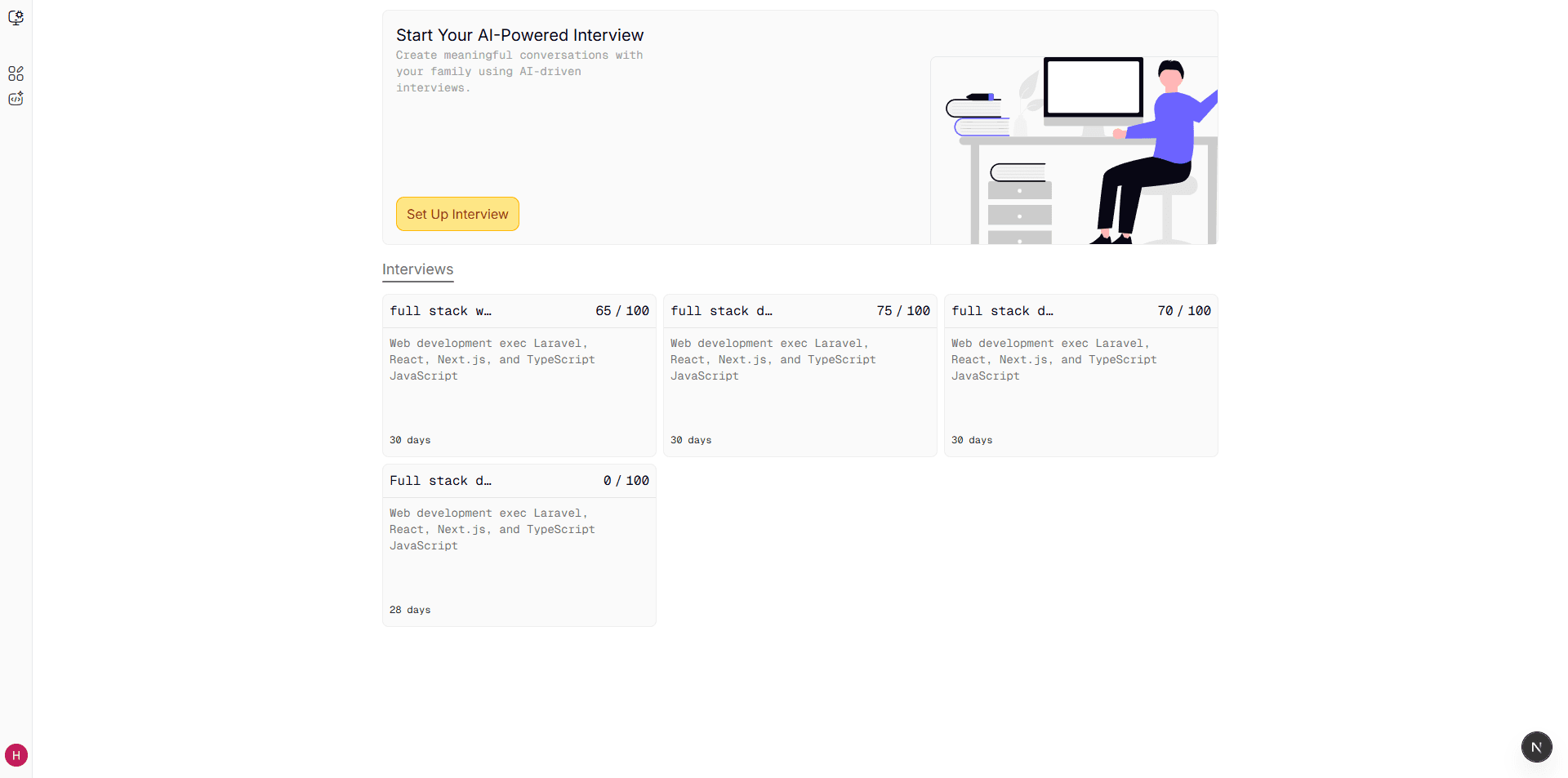This screenshot has width=1568, height=778.
Task: Click description text of the 0-score card
Action: pos(492,530)
